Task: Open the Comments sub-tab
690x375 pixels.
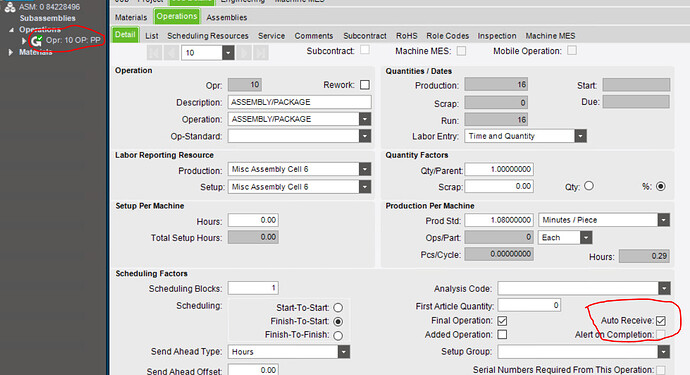Action: click(314, 36)
